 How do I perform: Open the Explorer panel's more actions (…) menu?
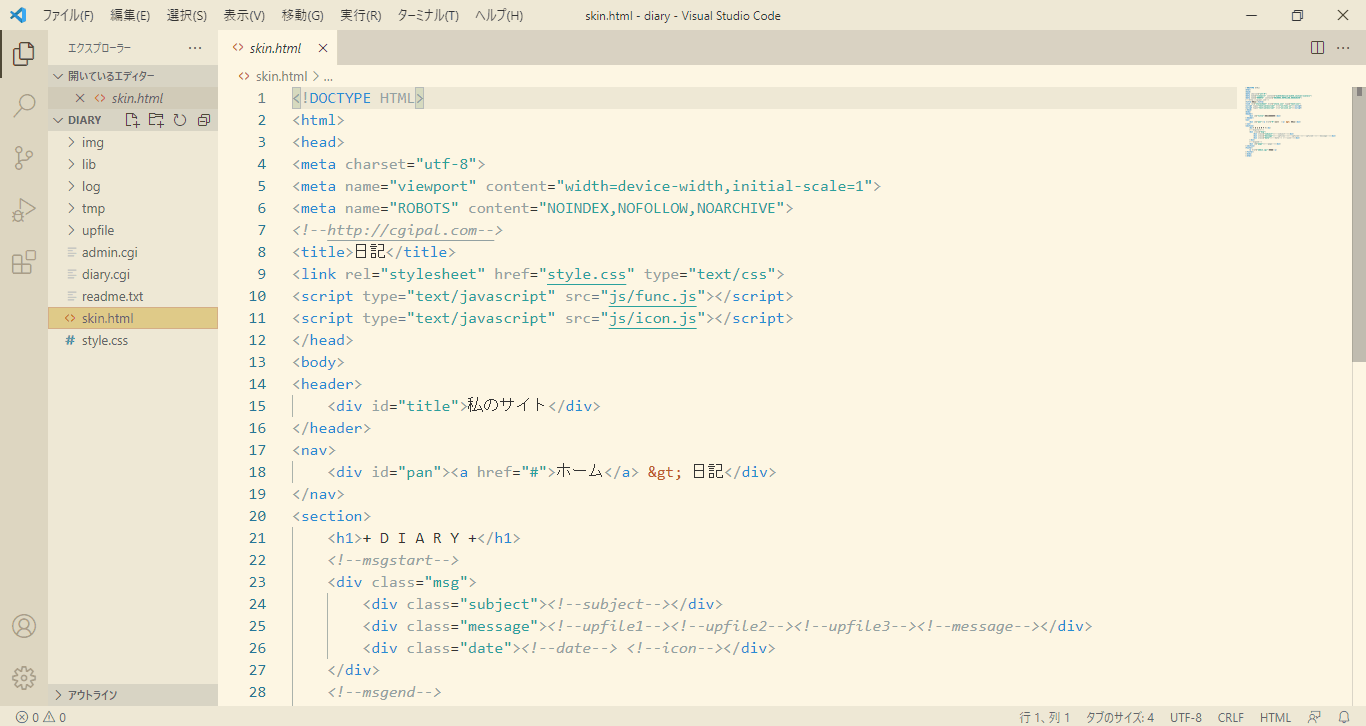[x=195, y=48]
